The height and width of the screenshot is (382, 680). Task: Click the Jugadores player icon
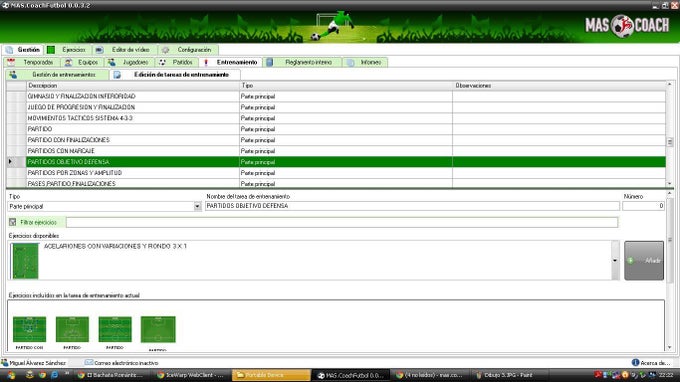111,62
